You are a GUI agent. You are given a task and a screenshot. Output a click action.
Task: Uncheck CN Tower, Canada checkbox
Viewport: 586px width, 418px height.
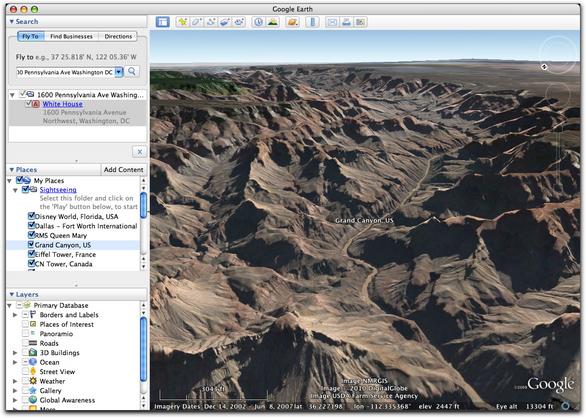[x=31, y=263]
